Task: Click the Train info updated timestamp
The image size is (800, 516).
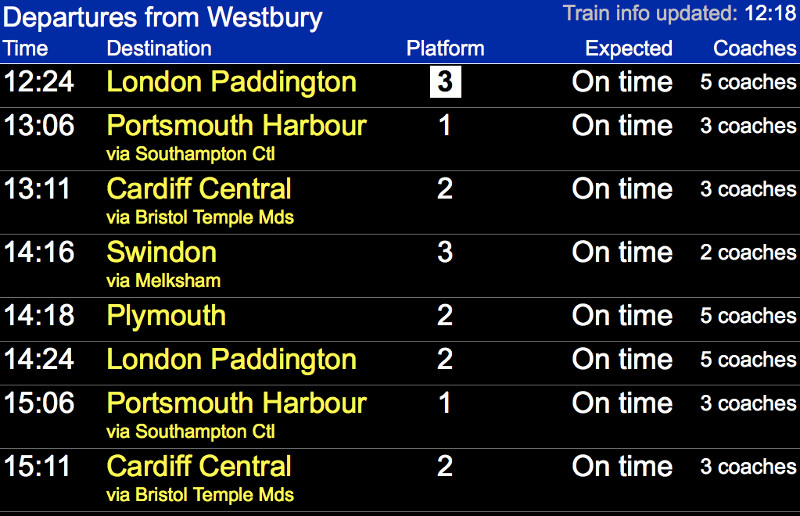Action: click(x=679, y=13)
